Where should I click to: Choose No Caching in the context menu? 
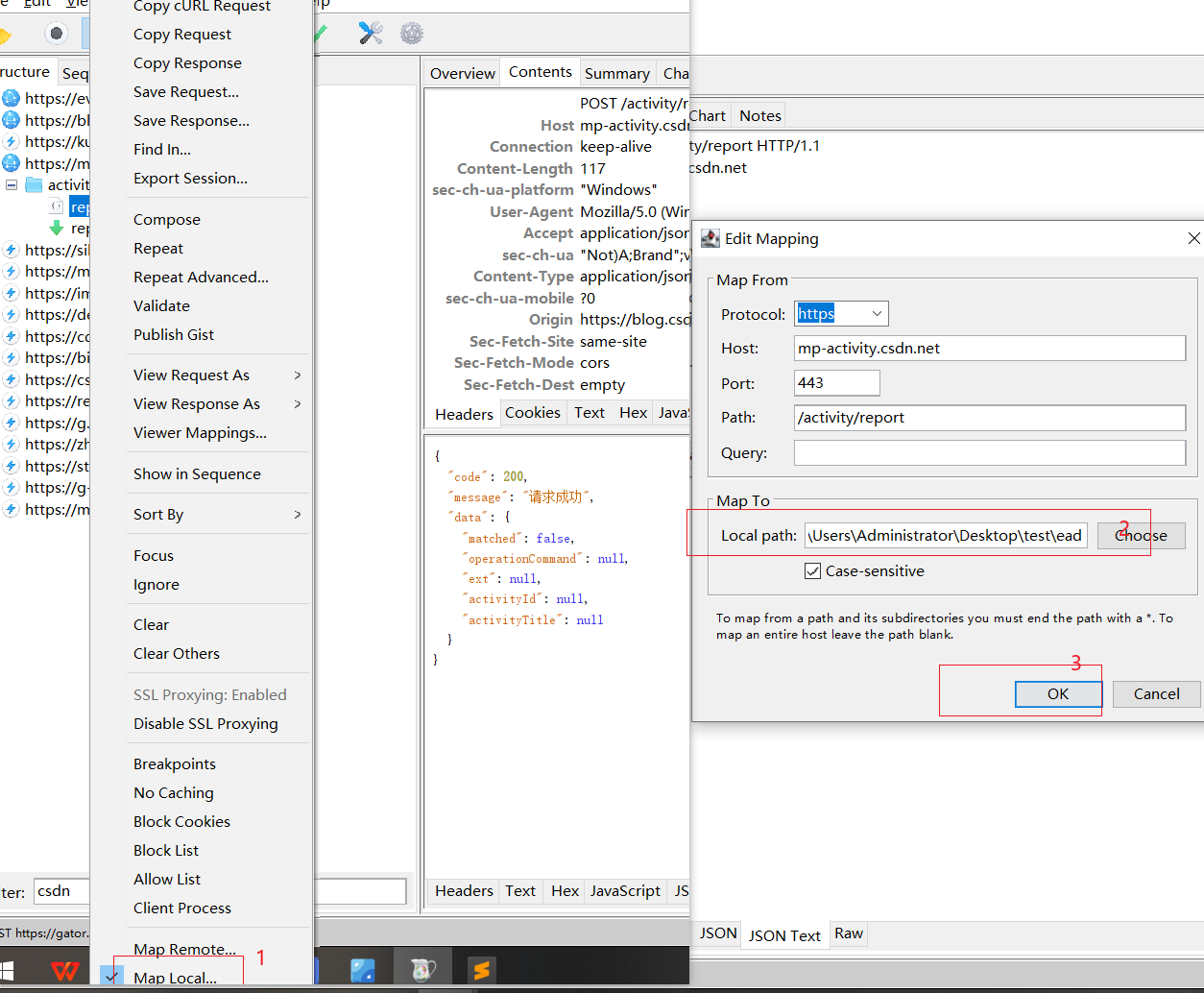(174, 792)
